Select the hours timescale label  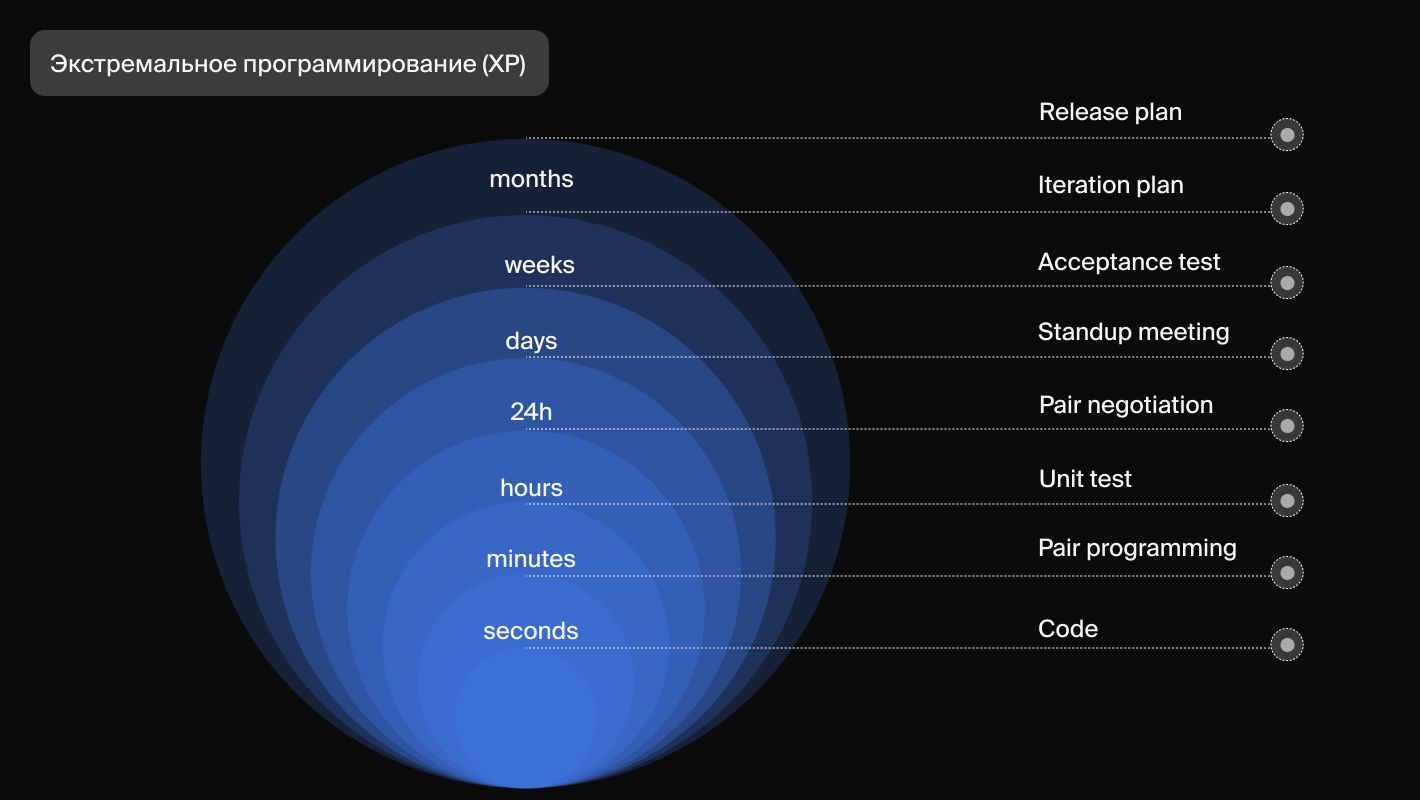coord(531,488)
